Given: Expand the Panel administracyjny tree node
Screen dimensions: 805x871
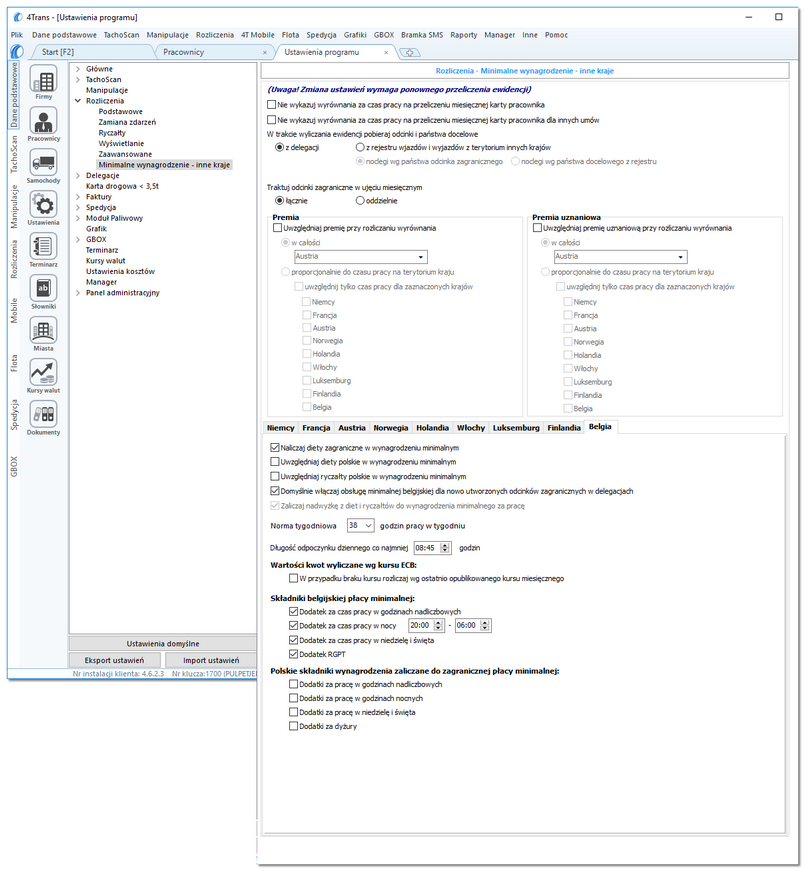Looking at the screenshot, I should 78,293.
